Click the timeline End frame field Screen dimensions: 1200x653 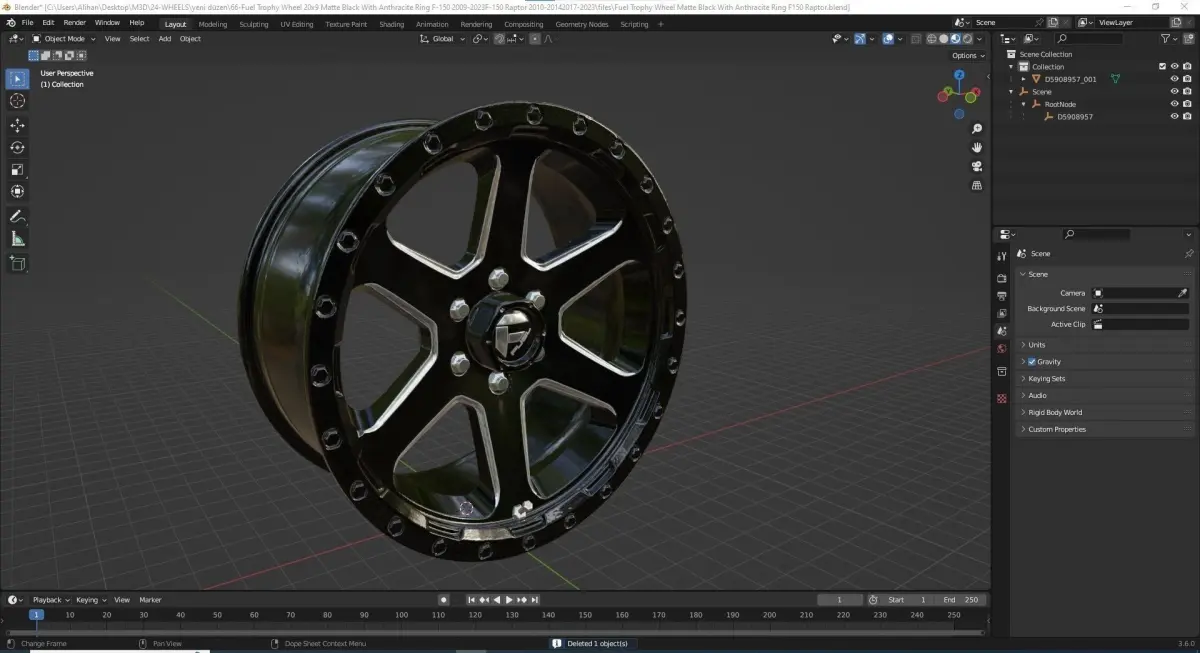[x=961, y=600]
